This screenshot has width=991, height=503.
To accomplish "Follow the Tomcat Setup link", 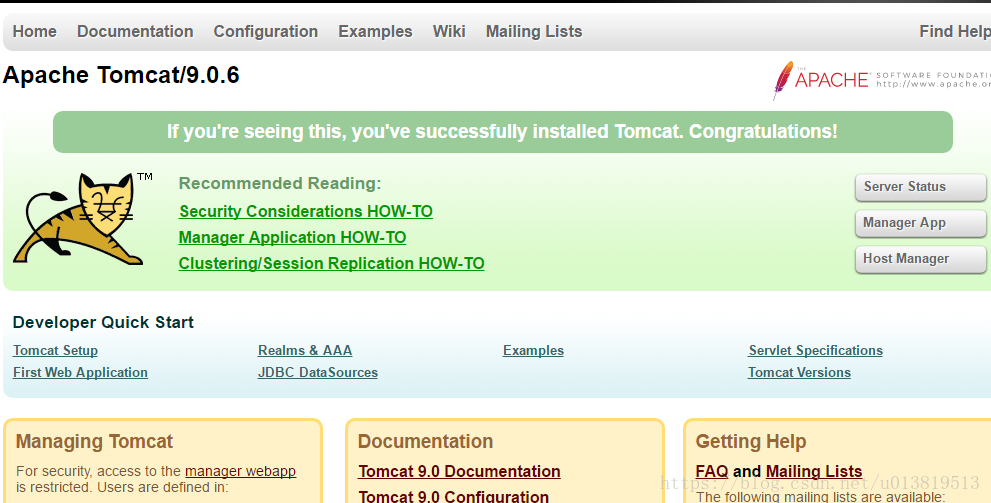I will 56,351.
